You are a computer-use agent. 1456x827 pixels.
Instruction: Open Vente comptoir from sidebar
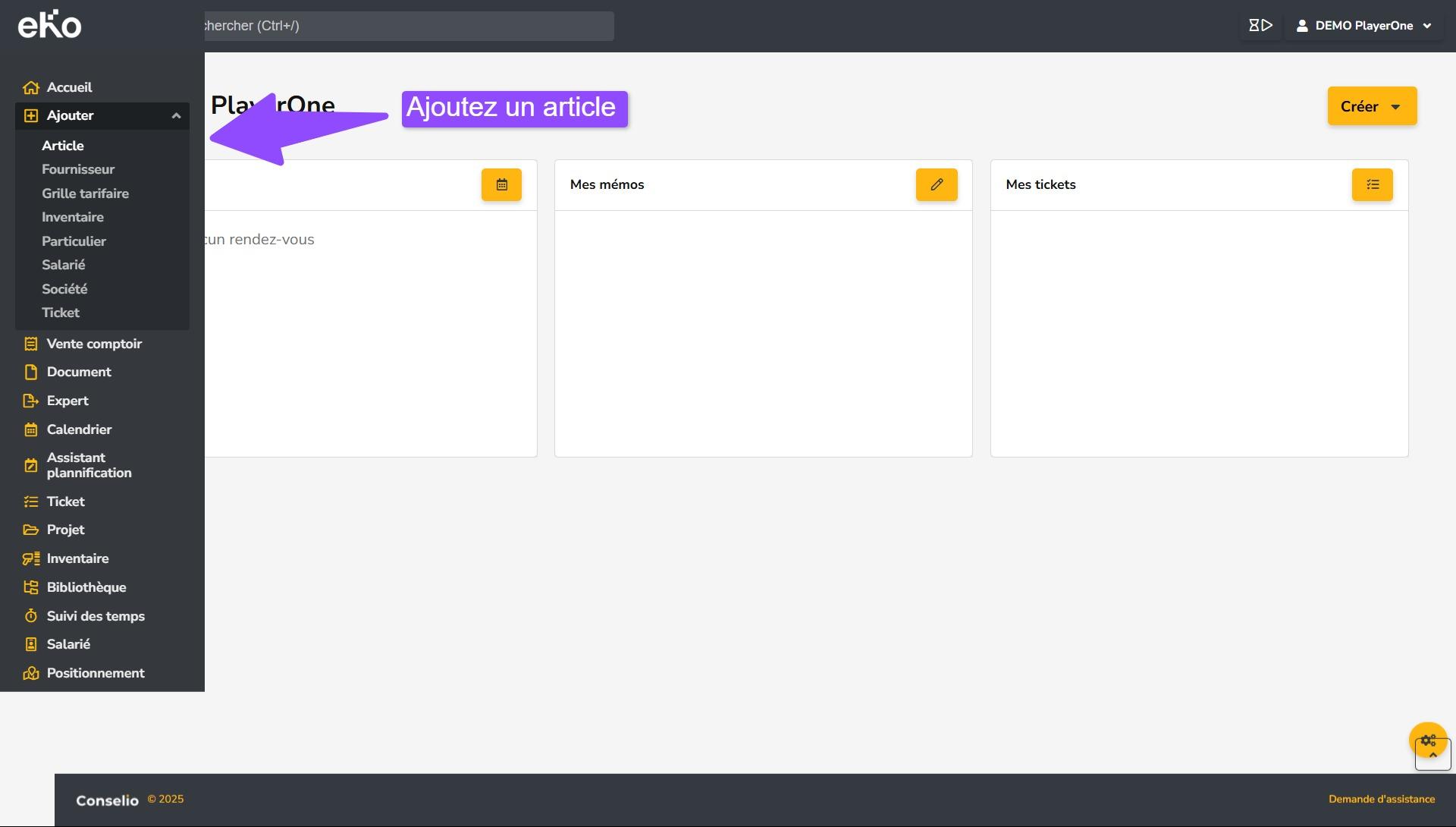click(94, 344)
